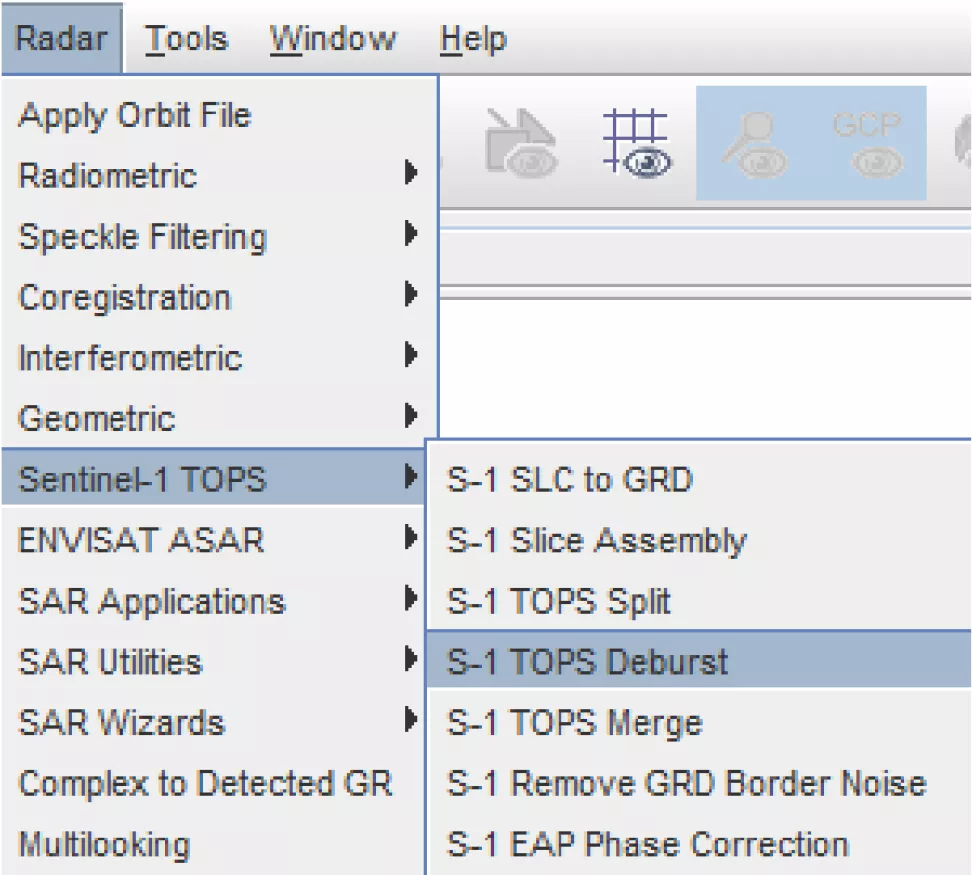The image size is (972, 875).
Task: Select S-1 Remove GRD Border Noise
Action: (x=699, y=783)
